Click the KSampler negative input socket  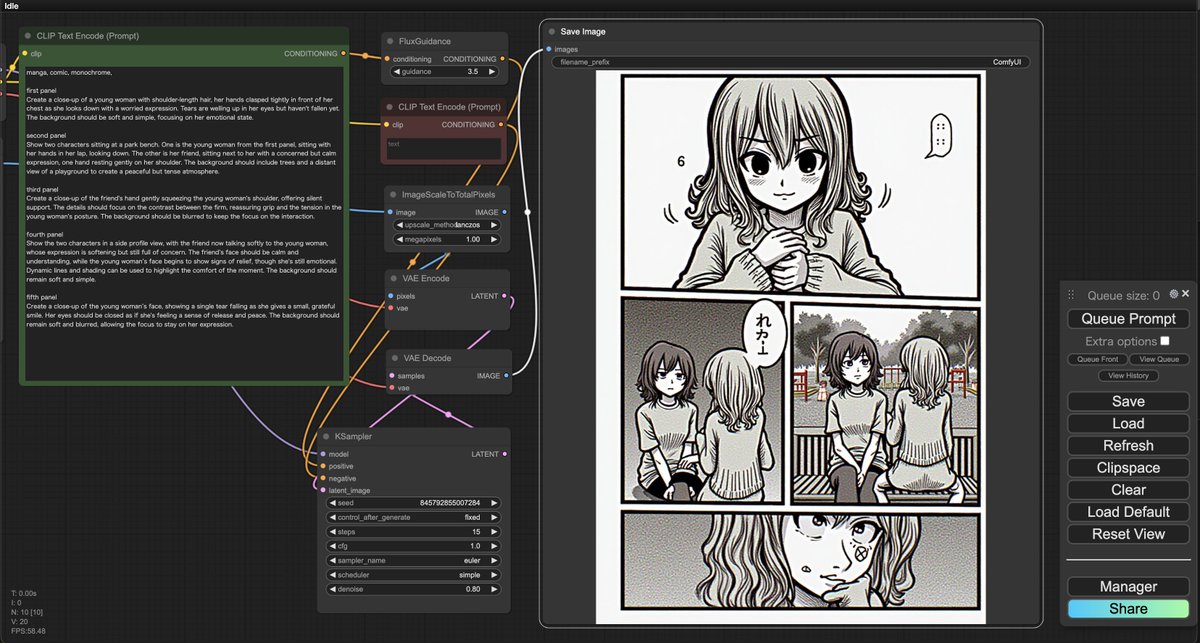322,478
